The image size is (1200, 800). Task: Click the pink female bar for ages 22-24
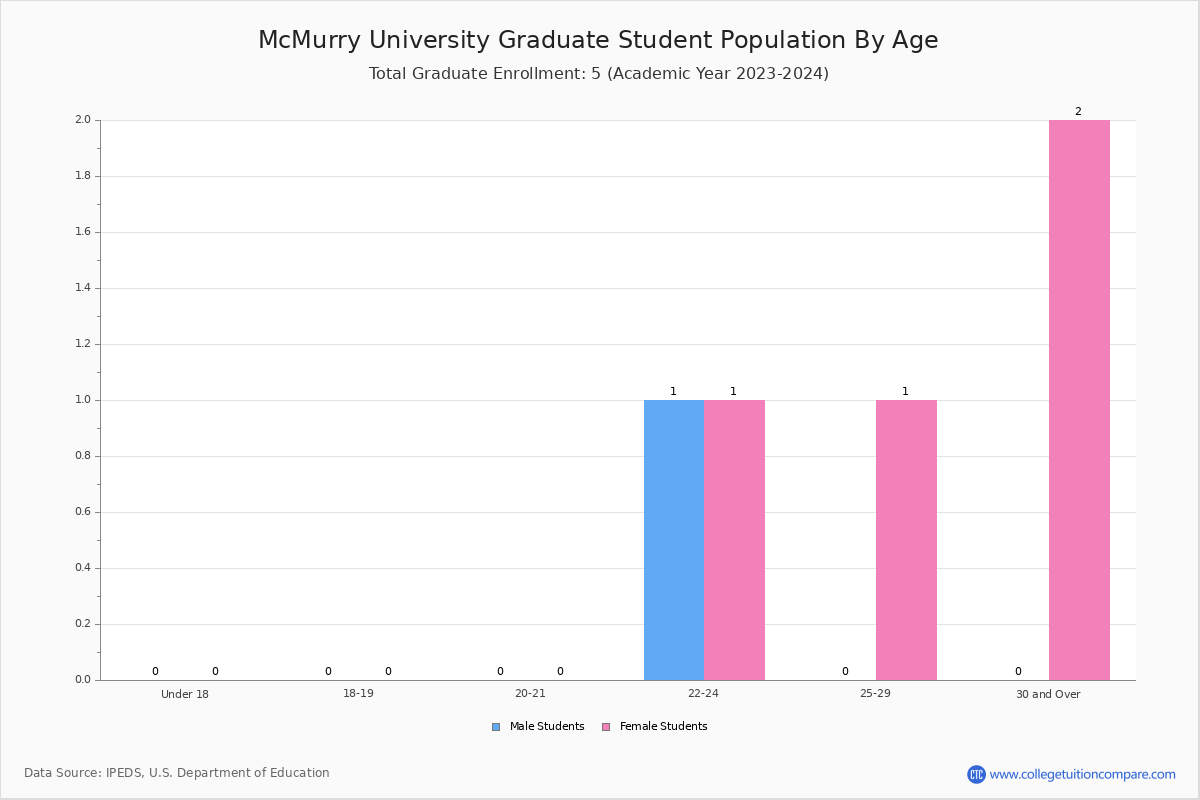coord(734,540)
